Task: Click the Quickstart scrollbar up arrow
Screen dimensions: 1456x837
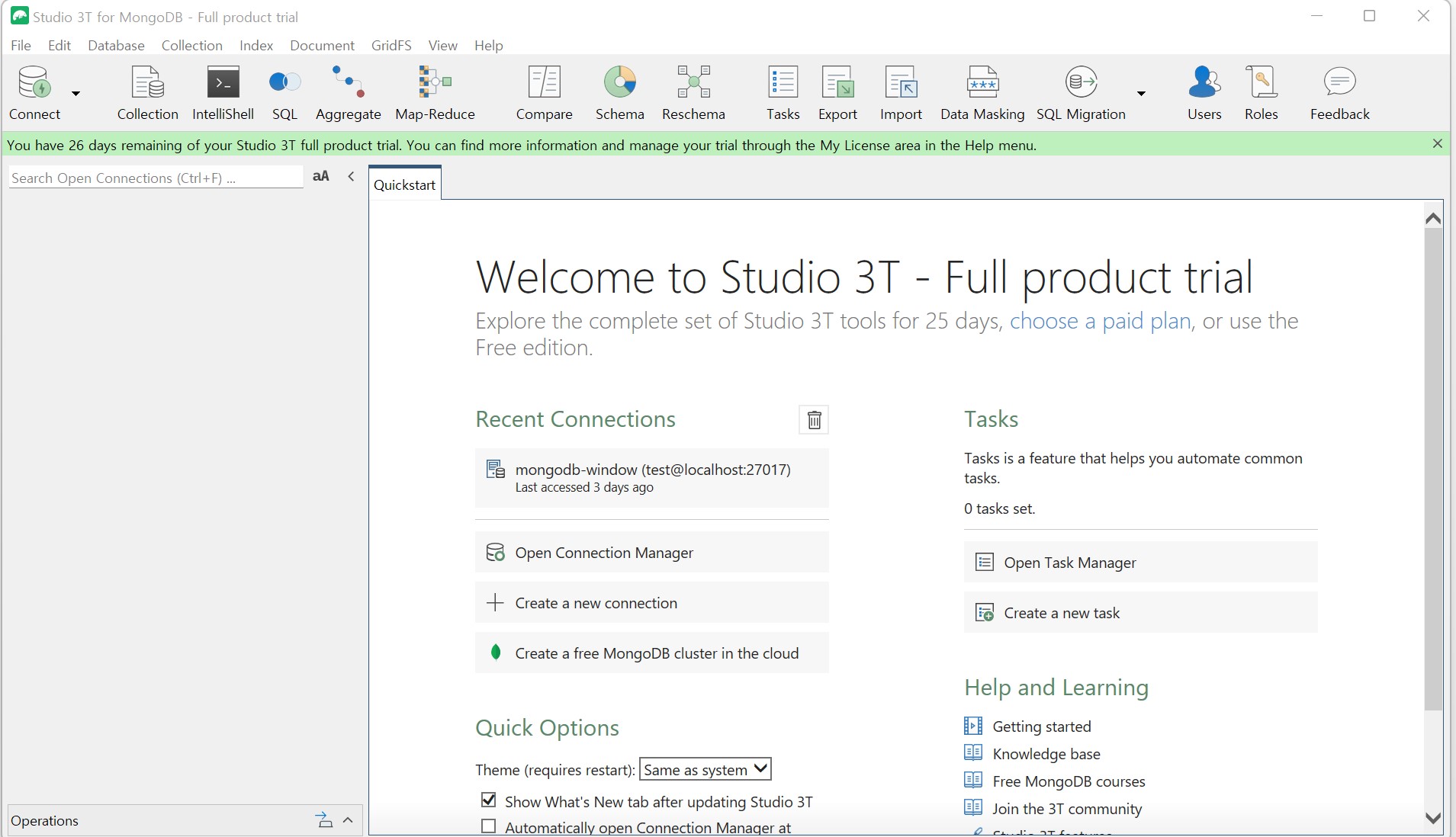Action: [1433, 219]
